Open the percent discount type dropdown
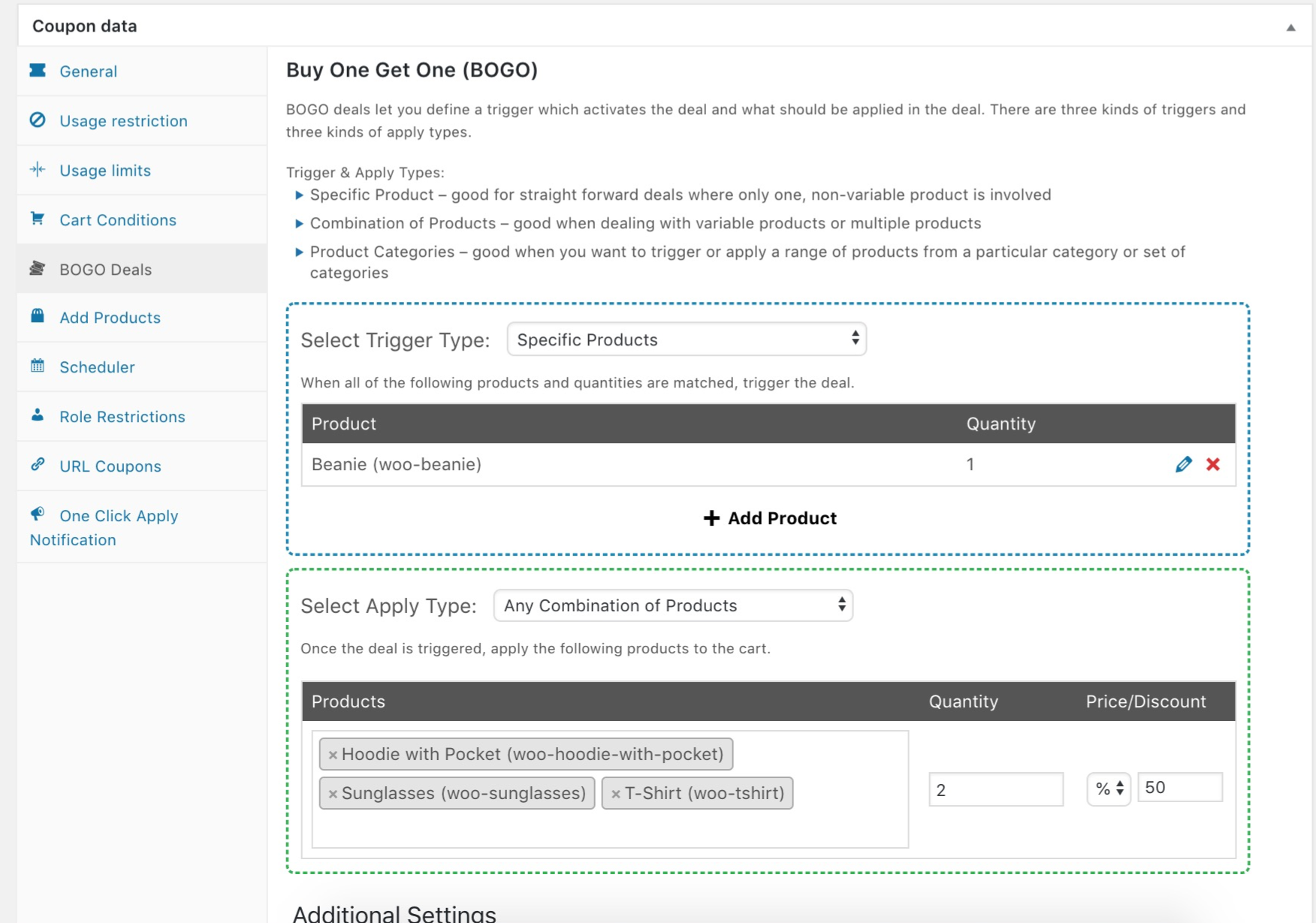The image size is (1316, 923). pyautogui.click(x=1109, y=789)
